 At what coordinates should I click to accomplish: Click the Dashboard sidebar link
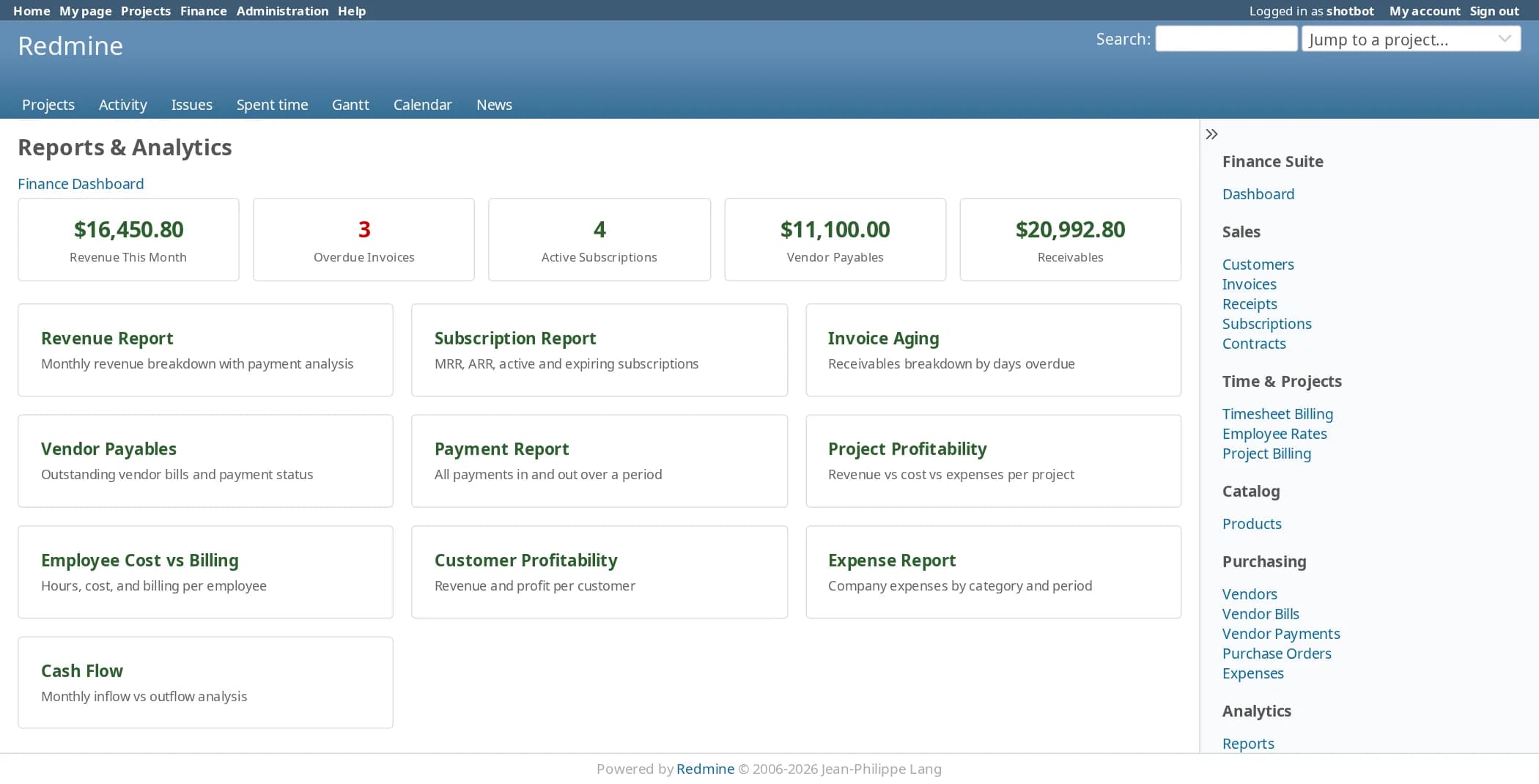[1258, 194]
